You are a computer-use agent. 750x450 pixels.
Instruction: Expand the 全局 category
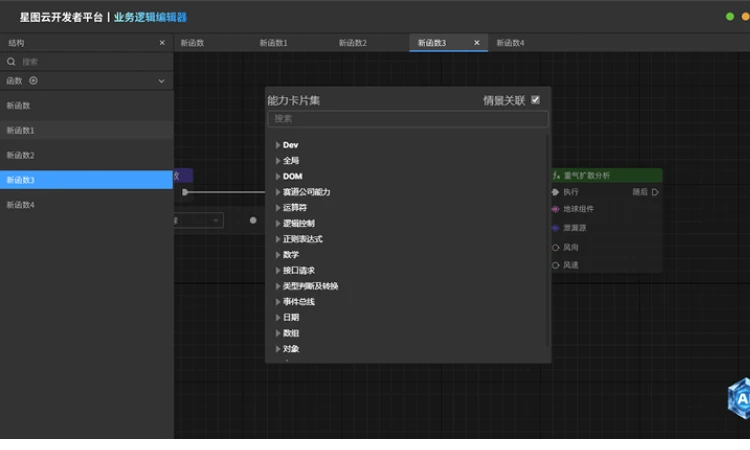278,161
